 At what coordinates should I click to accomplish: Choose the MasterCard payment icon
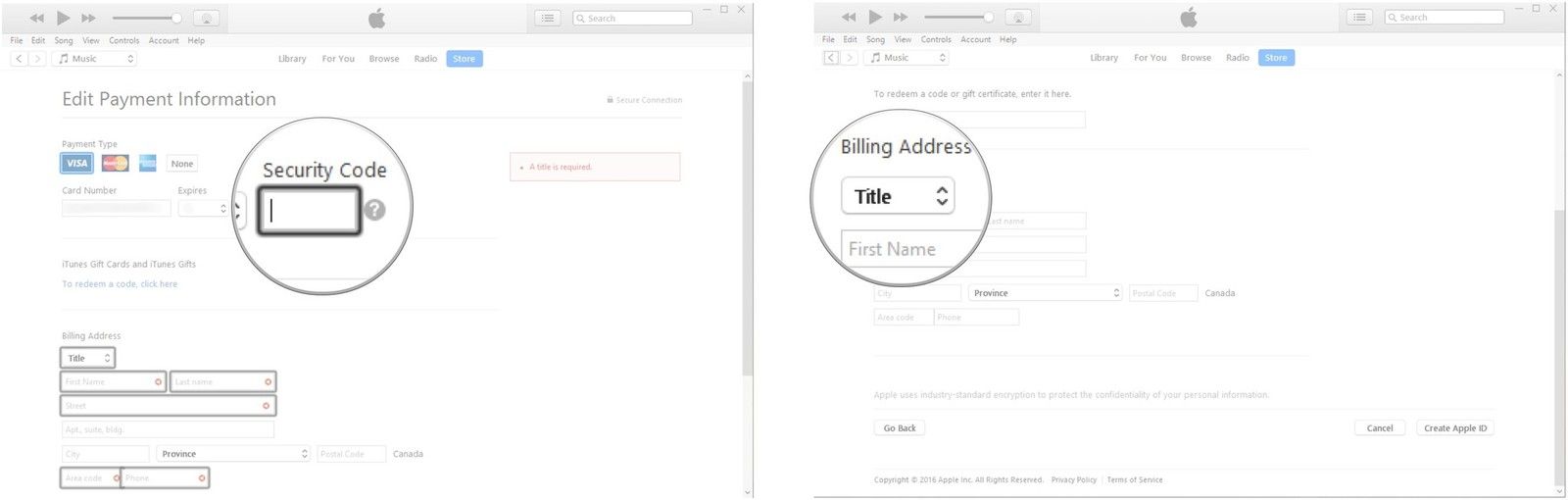point(115,164)
